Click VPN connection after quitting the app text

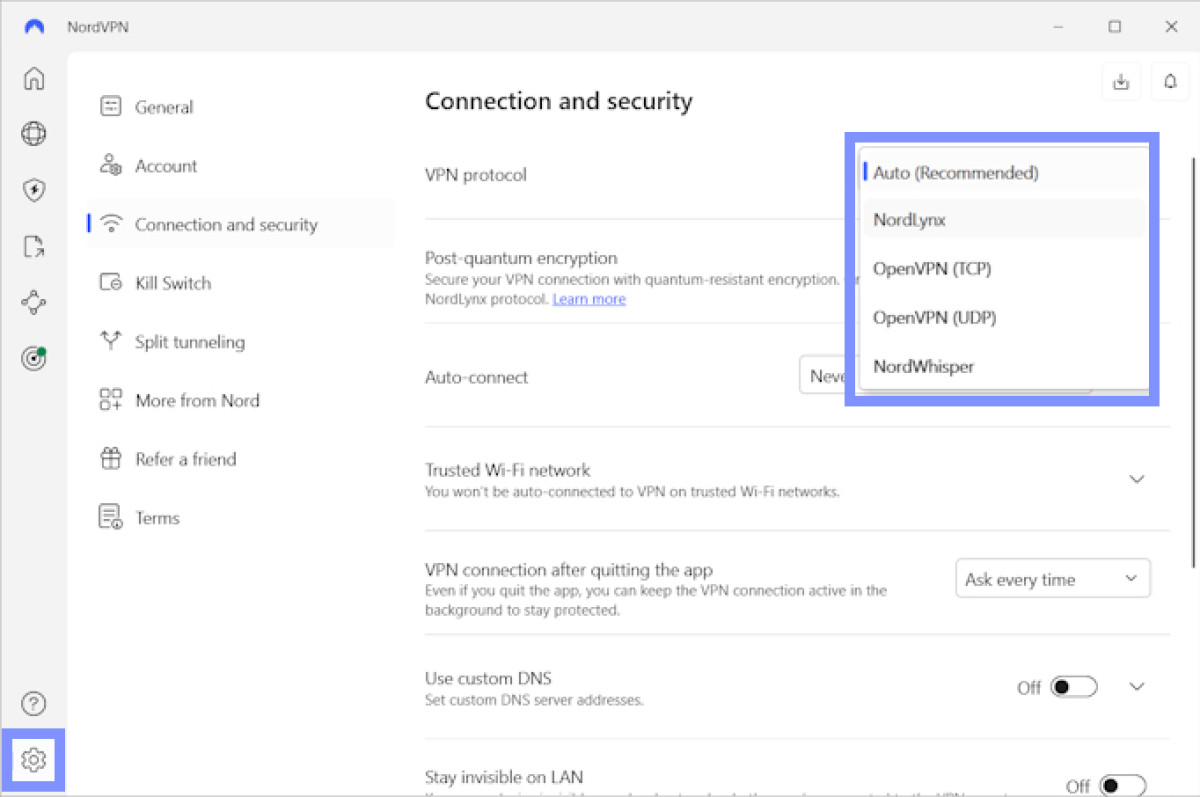569,570
